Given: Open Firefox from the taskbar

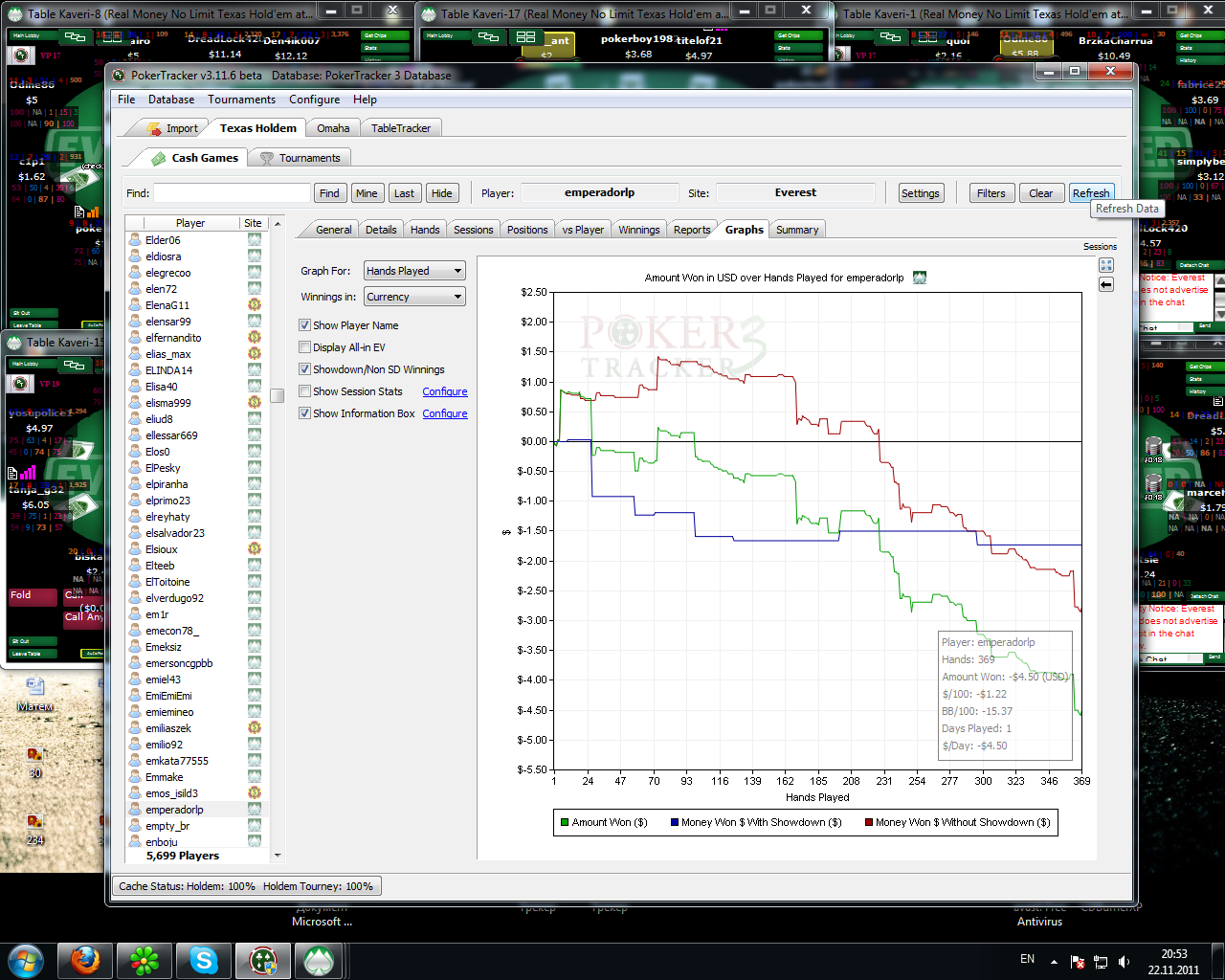Looking at the screenshot, I should tap(85, 960).
